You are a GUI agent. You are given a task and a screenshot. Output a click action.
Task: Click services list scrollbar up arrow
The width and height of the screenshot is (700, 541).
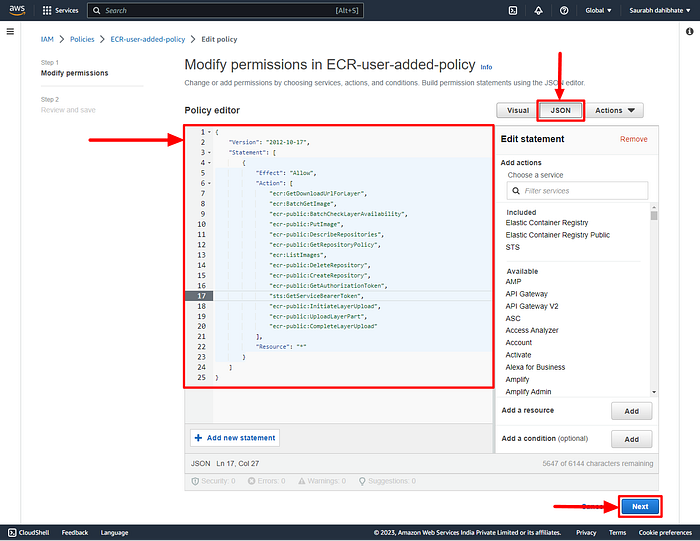pyautogui.click(x=654, y=207)
